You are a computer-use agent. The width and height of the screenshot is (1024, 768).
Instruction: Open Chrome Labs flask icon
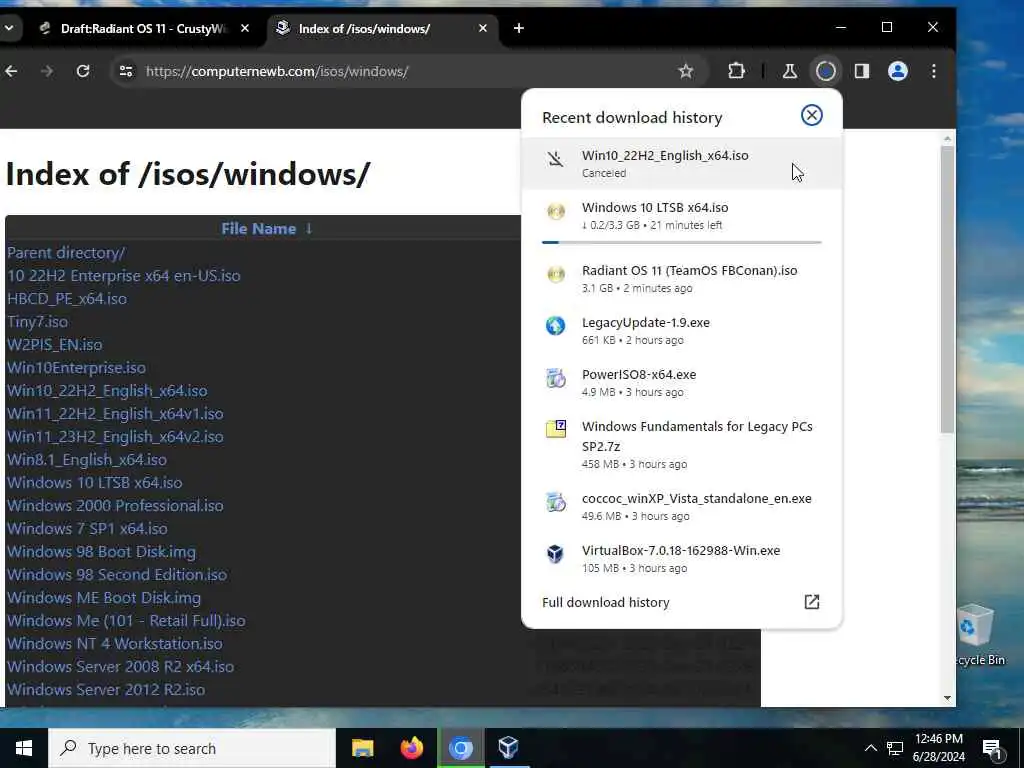coord(790,71)
